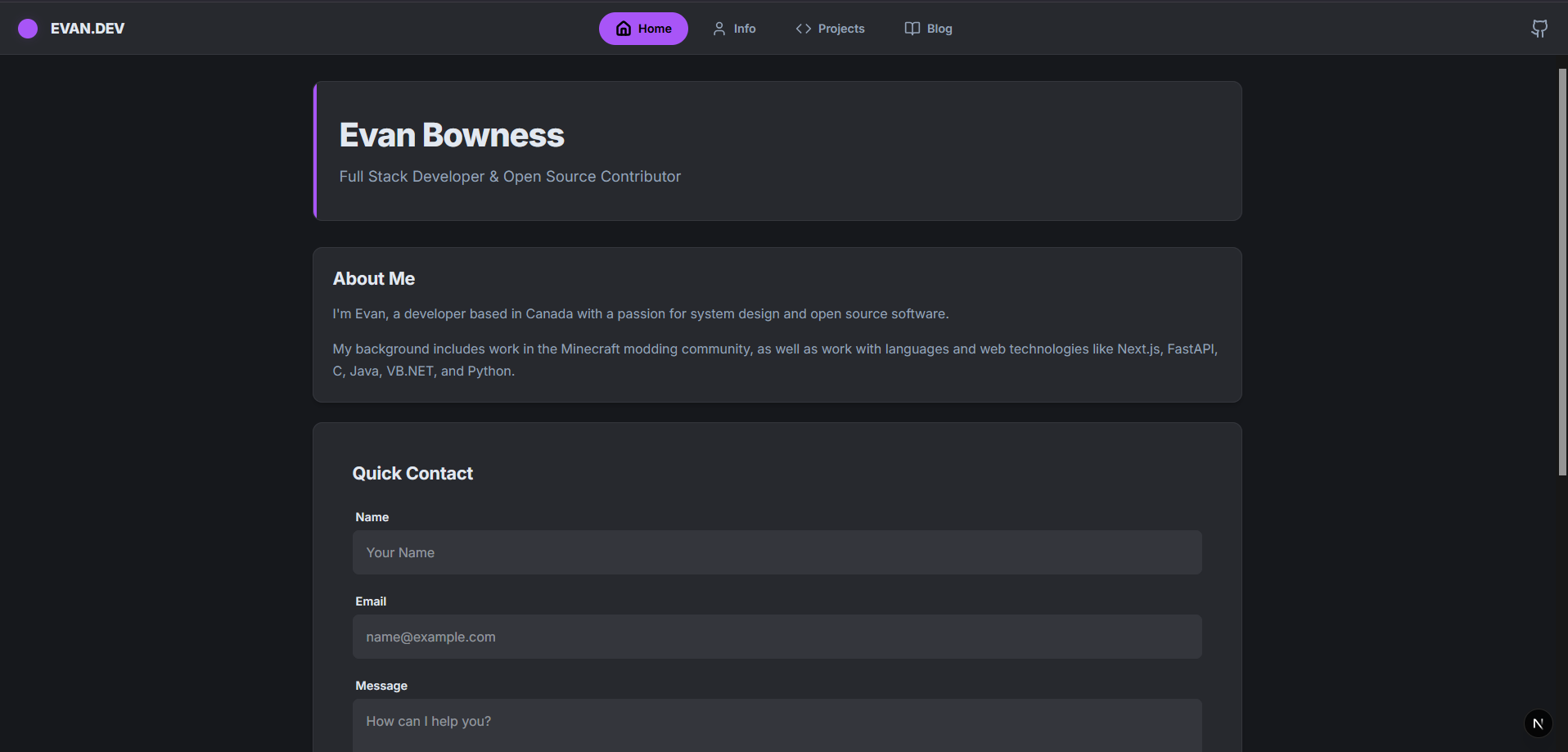Viewport: 1568px width, 752px height.
Task: Open the Next.js dev tools indicator
Action: [1538, 723]
